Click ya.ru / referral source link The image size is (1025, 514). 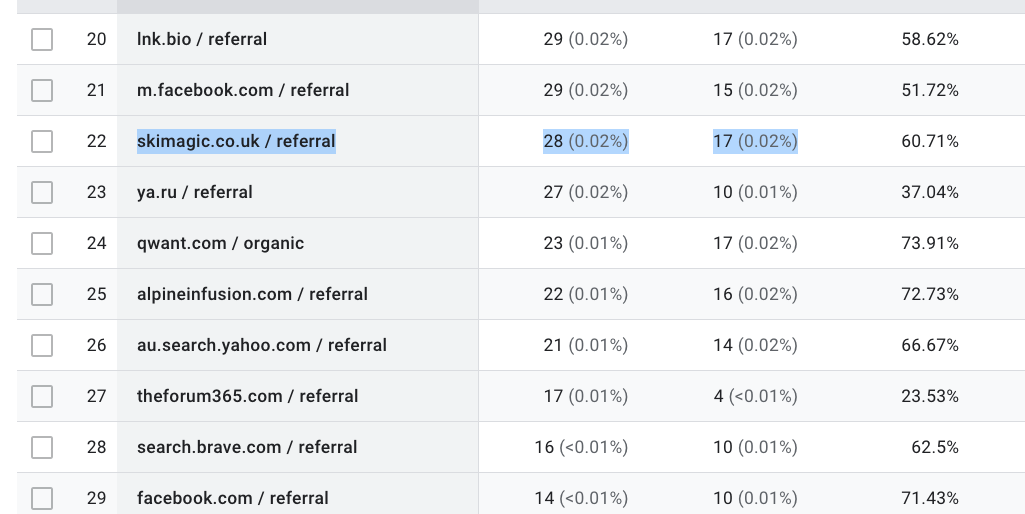(194, 193)
